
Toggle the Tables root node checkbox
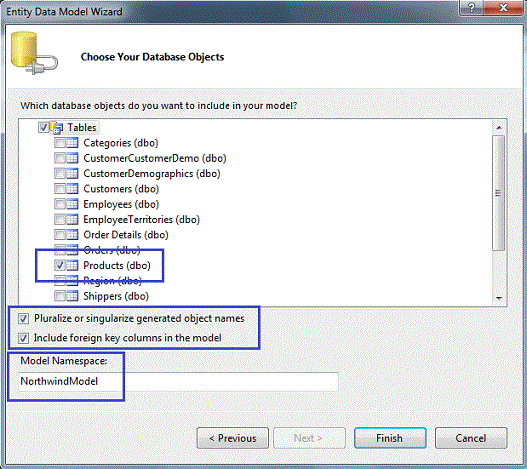(44, 127)
